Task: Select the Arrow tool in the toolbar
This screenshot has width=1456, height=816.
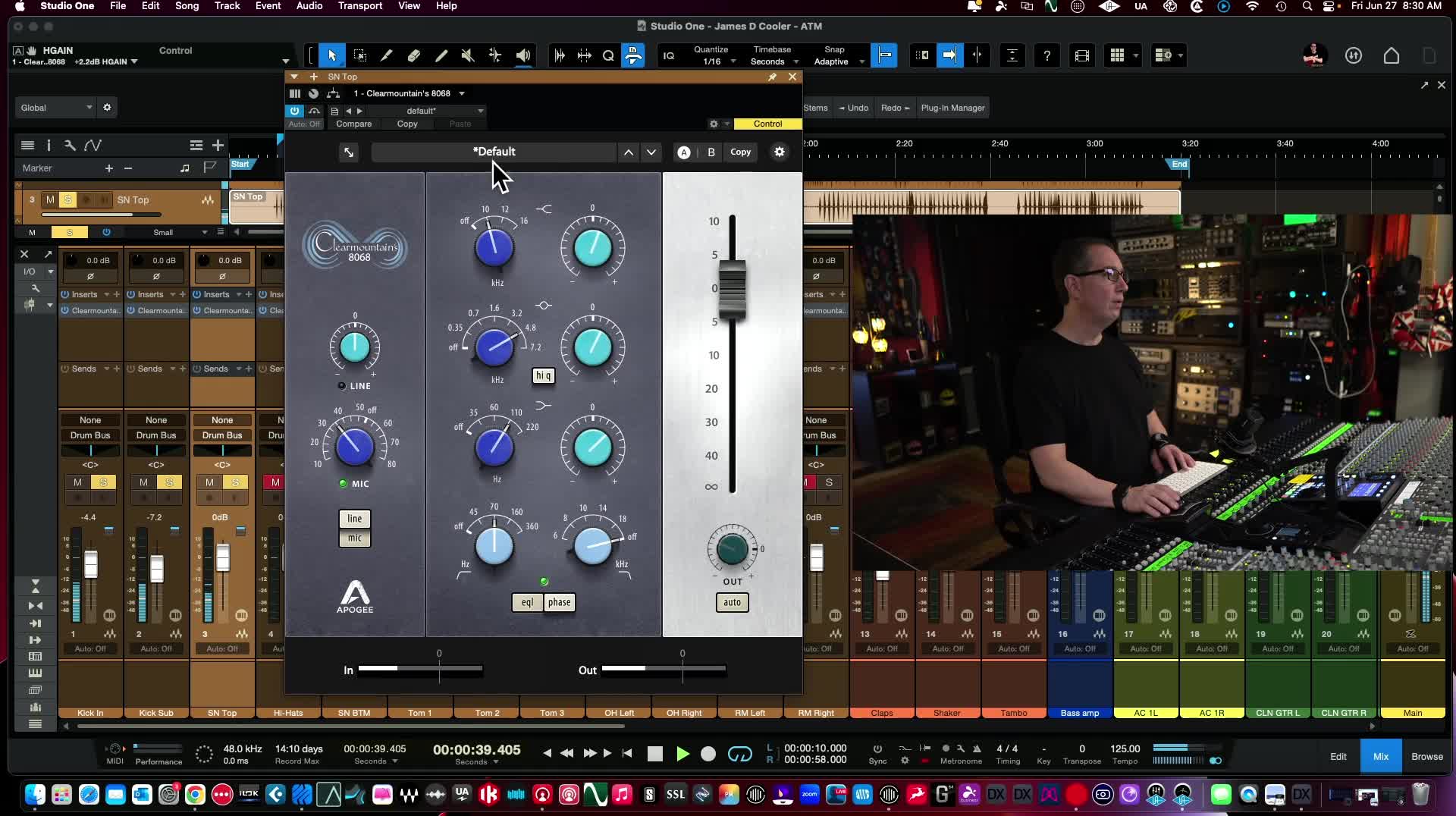Action: point(331,55)
